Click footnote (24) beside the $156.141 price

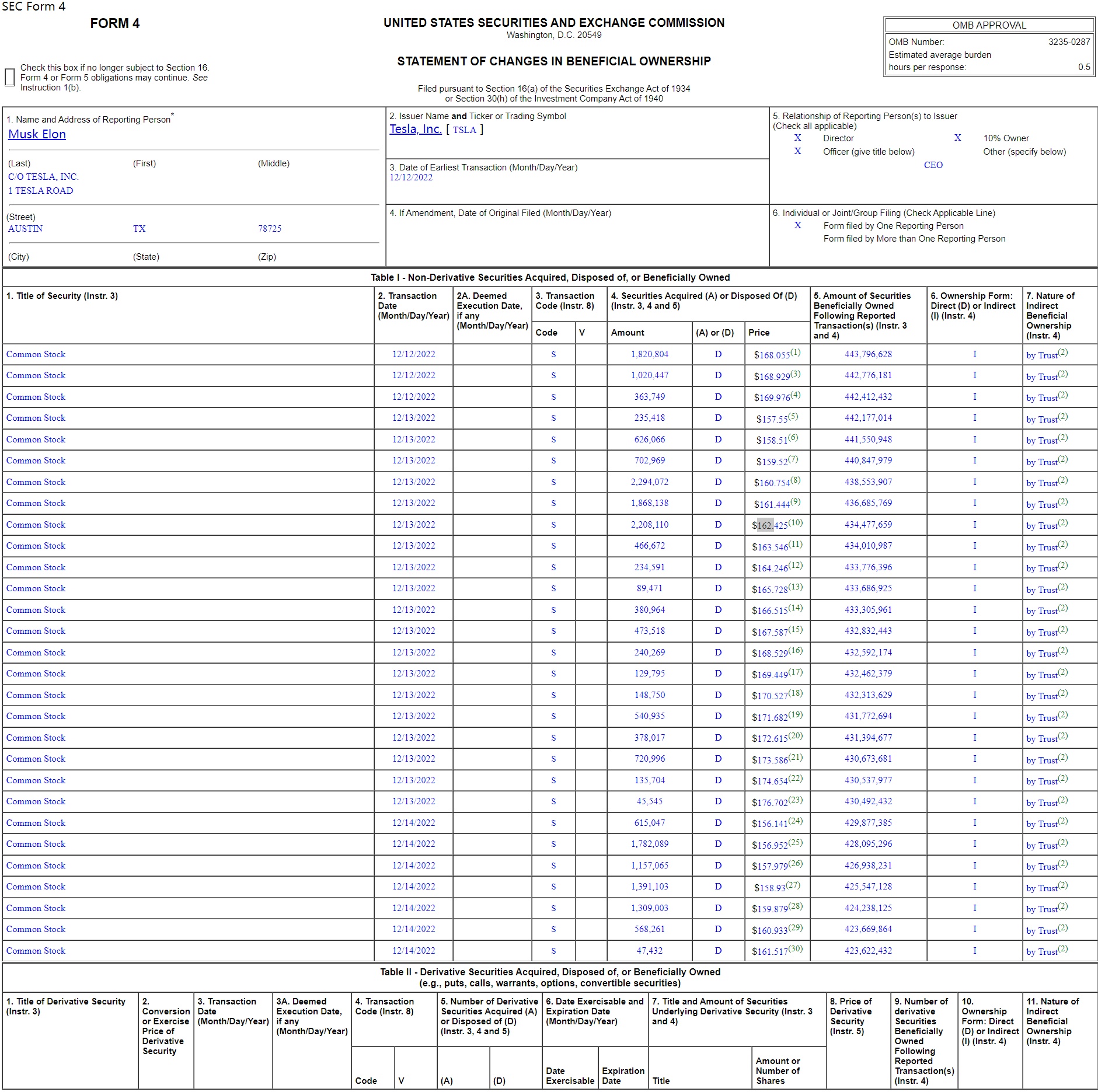(x=796, y=821)
